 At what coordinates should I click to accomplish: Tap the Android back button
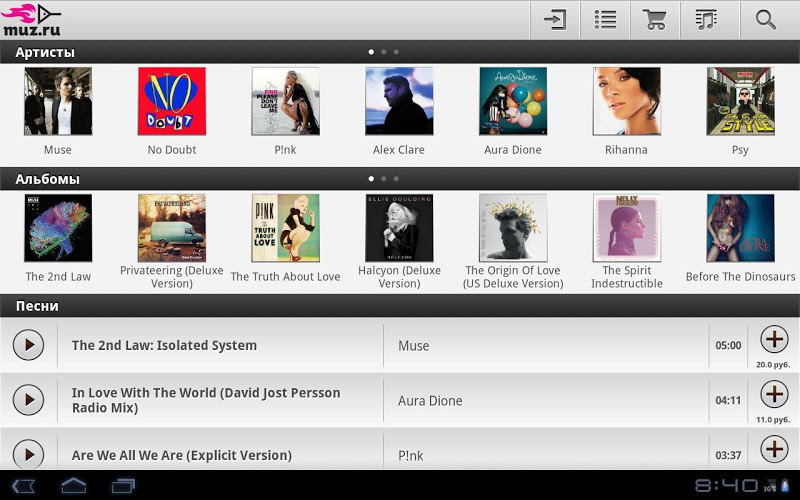[23, 485]
